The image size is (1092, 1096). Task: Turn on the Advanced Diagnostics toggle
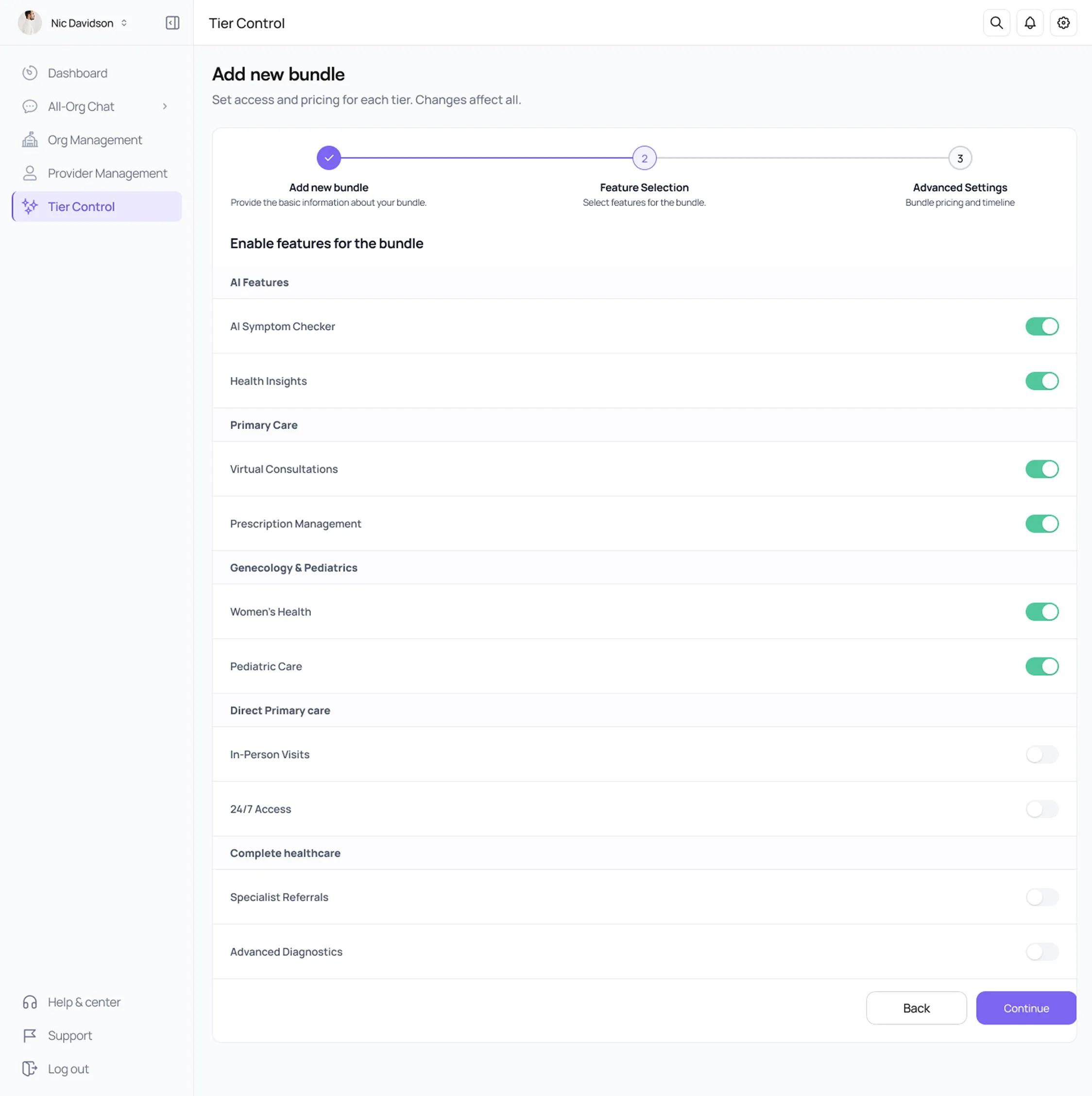click(1041, 952)
